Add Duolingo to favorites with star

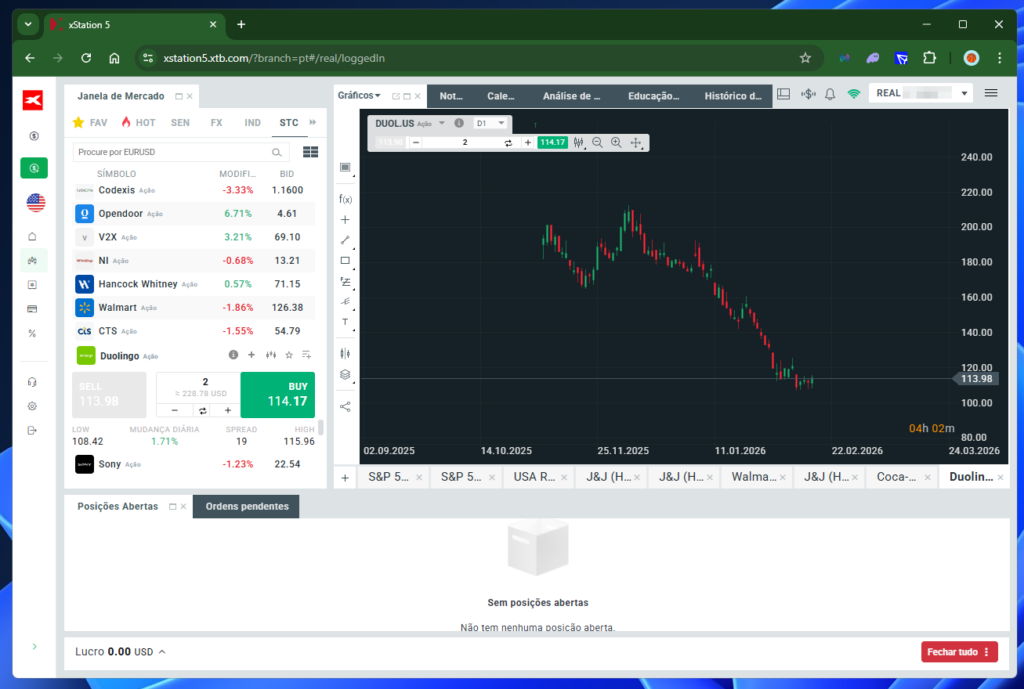289,355
